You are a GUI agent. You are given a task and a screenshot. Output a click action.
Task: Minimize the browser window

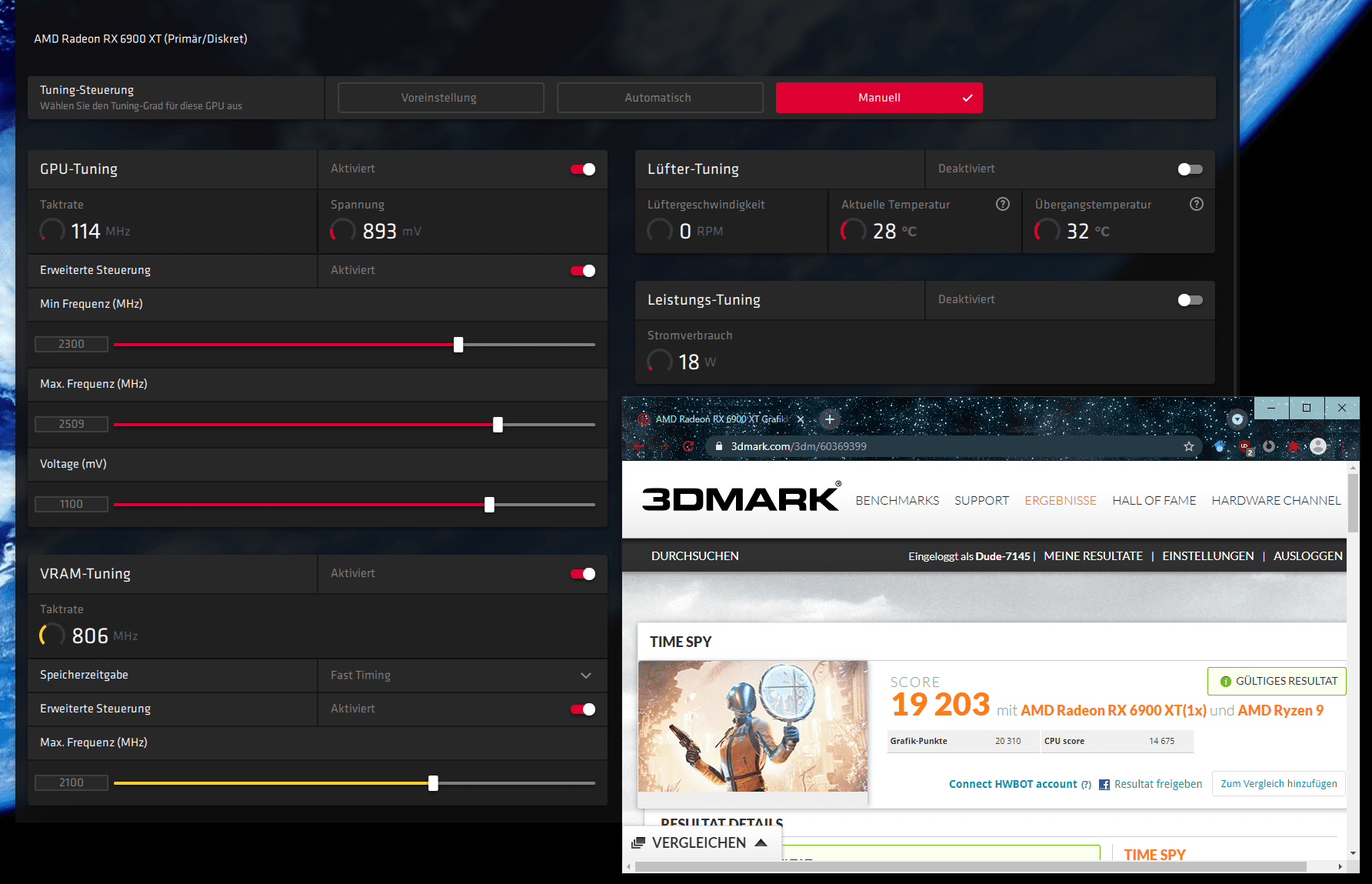click(x=1271, y=408)
